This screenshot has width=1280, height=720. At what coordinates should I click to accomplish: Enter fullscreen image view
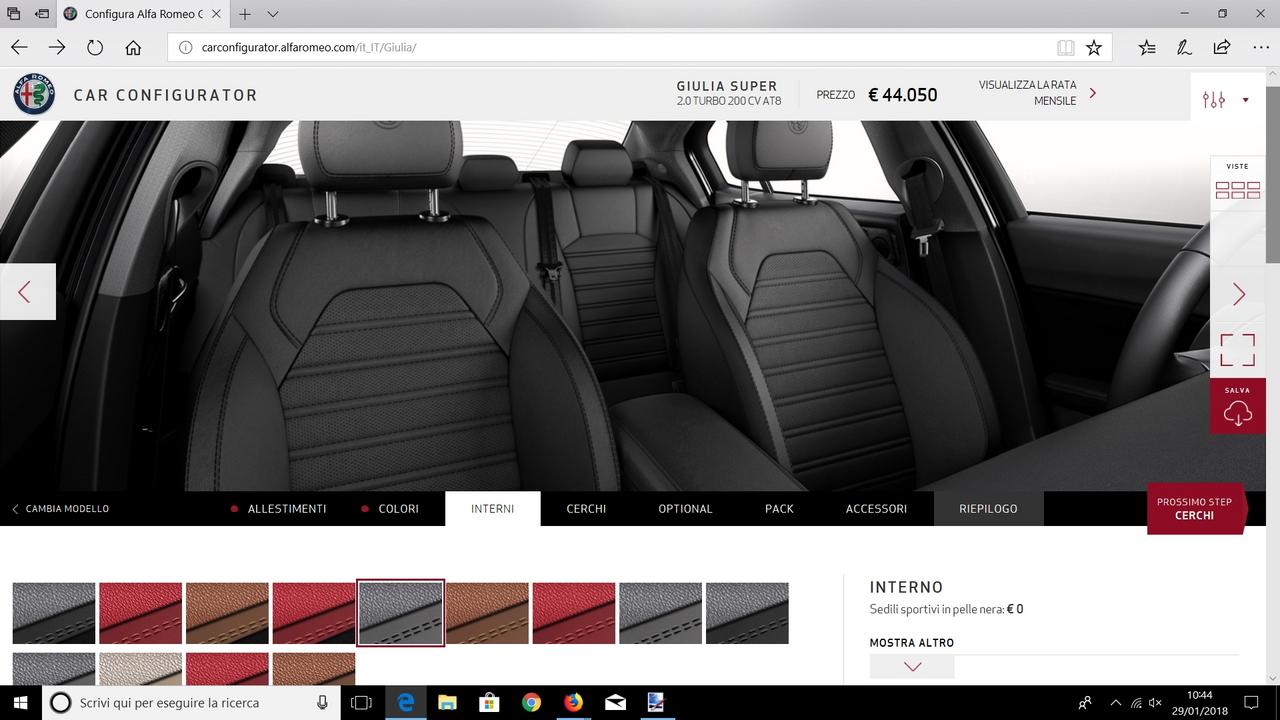[x=1237, y=350]
